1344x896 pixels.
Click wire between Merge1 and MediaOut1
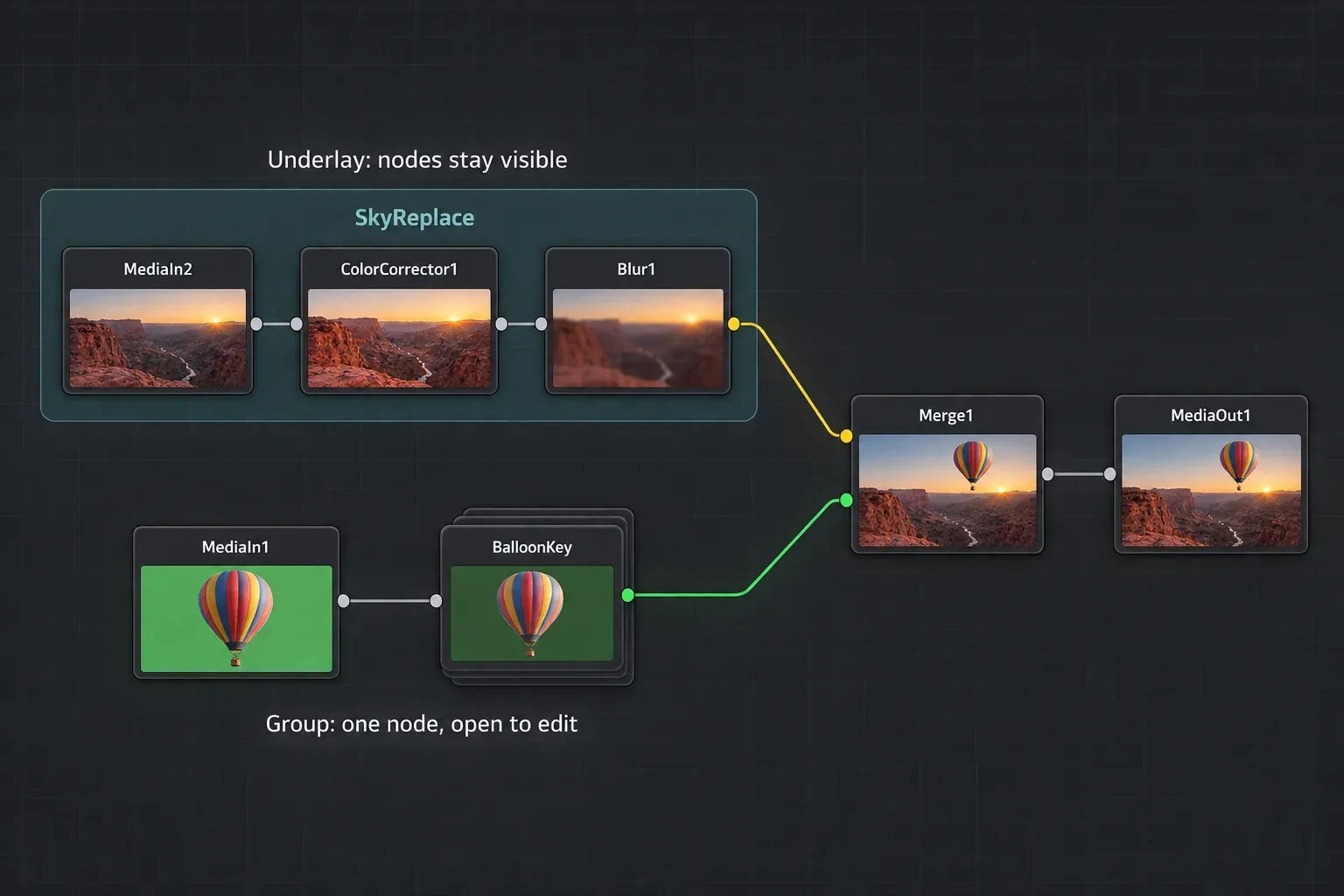click(1079, 474)
